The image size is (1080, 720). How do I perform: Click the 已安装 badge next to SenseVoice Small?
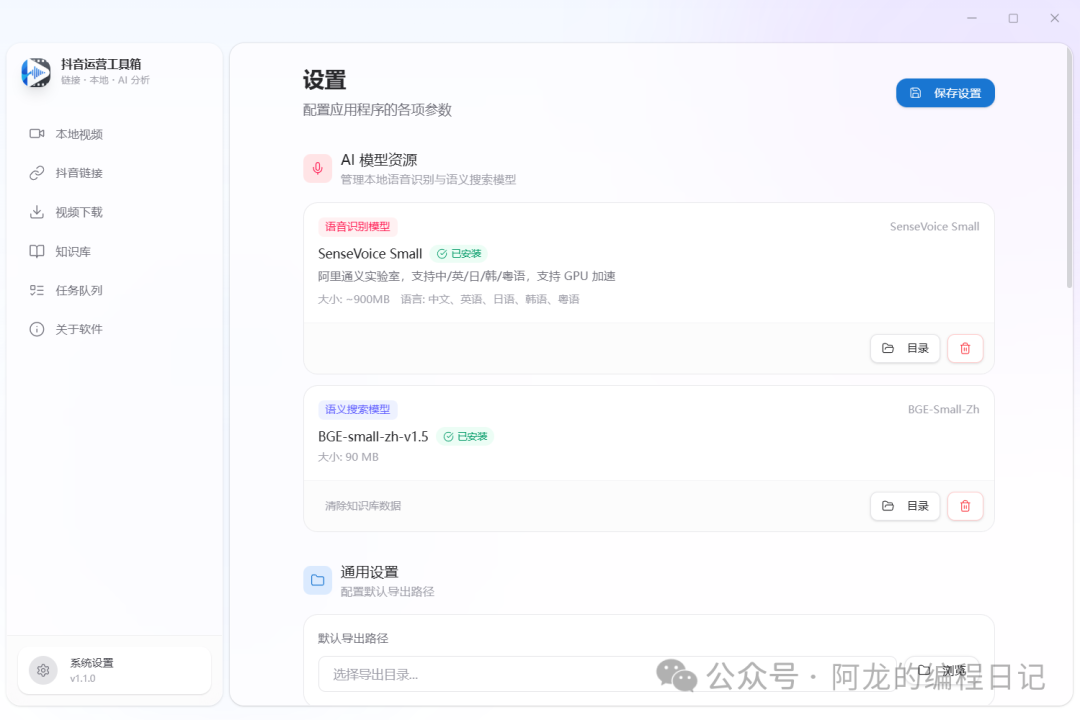[x=459, y=253]
